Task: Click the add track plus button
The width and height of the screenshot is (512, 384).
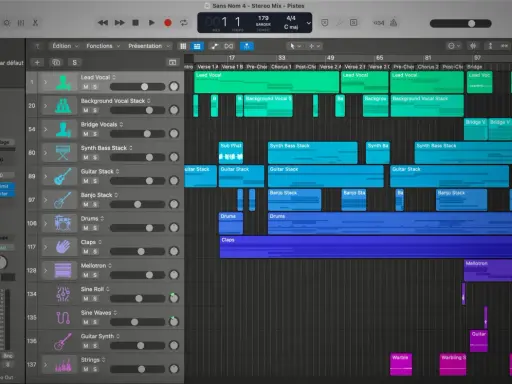Action: [37, 62]
